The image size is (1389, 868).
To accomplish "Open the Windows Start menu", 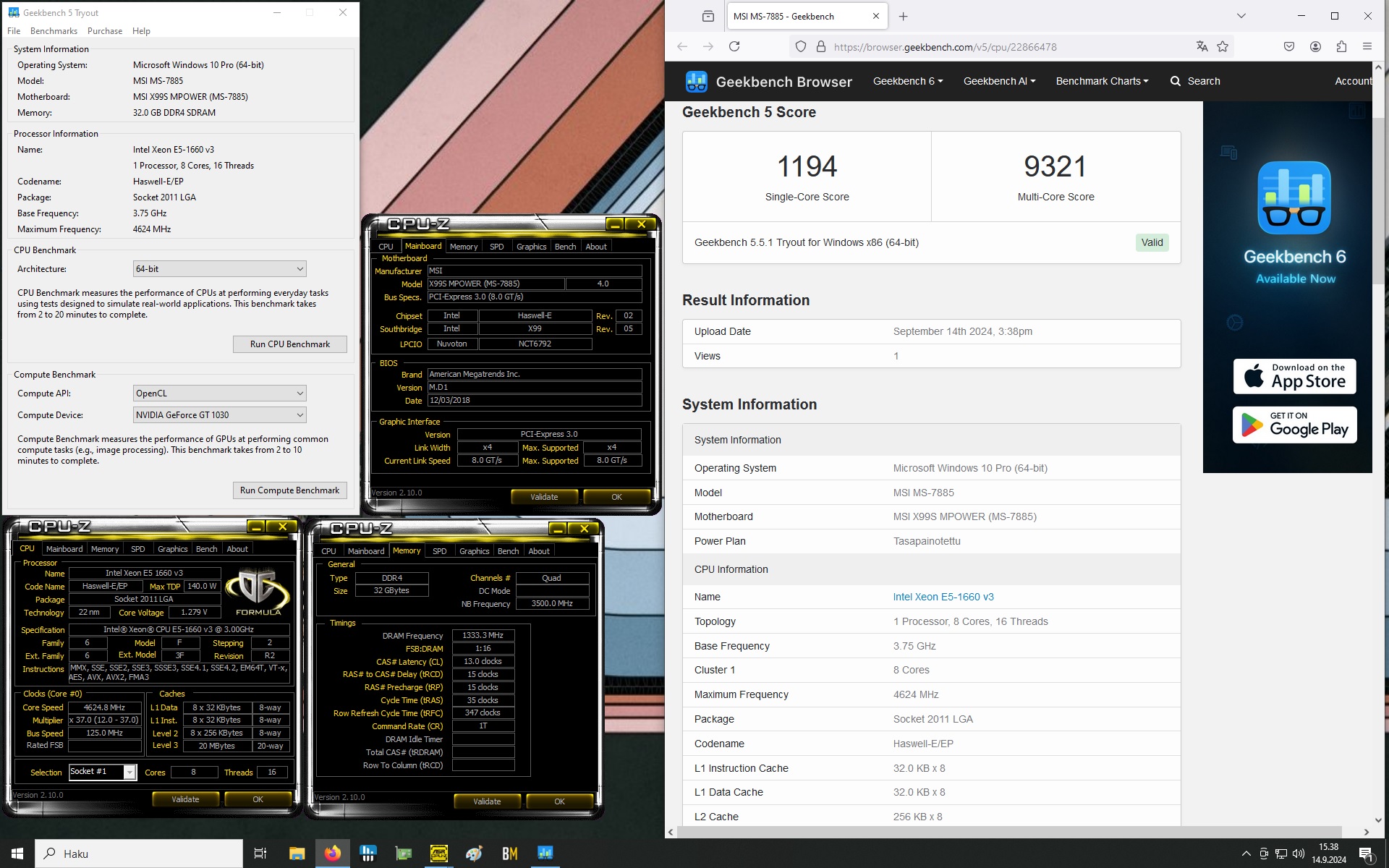I will point(17,854).
